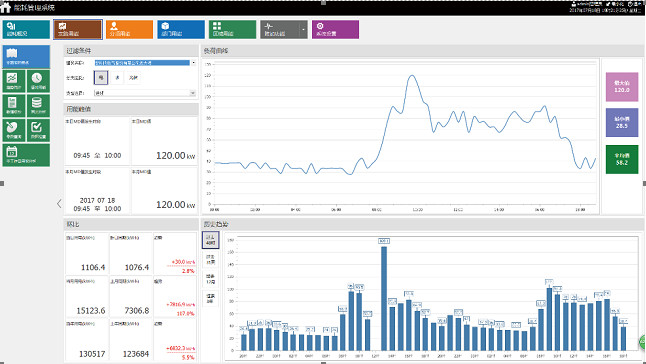
Task: Click the pink maximum value 120.0 tile
Action: coord(622,87)
